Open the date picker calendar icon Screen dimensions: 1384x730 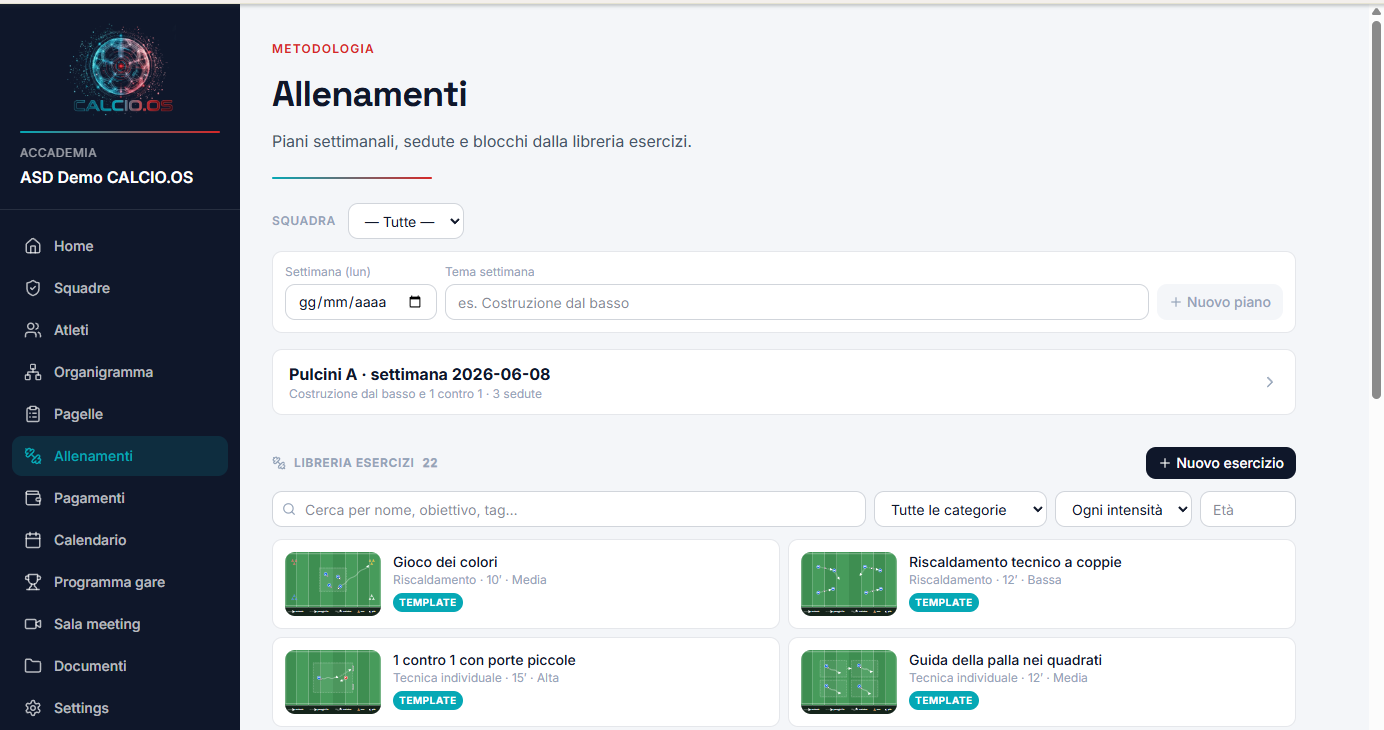(416, 302)
